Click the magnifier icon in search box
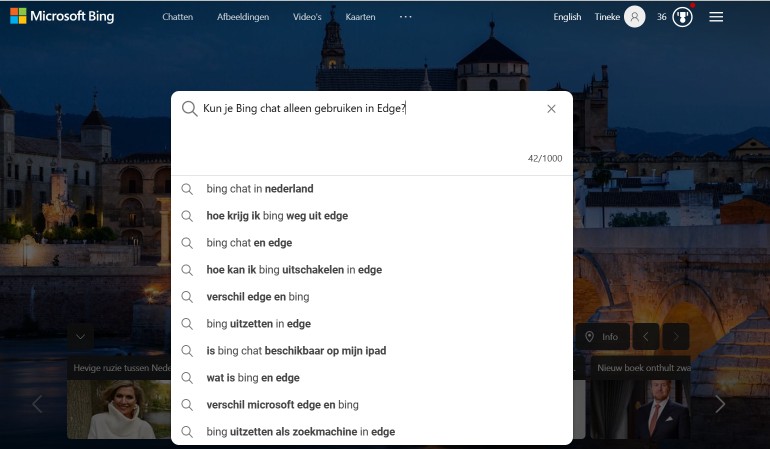 (x=190, y=109)
